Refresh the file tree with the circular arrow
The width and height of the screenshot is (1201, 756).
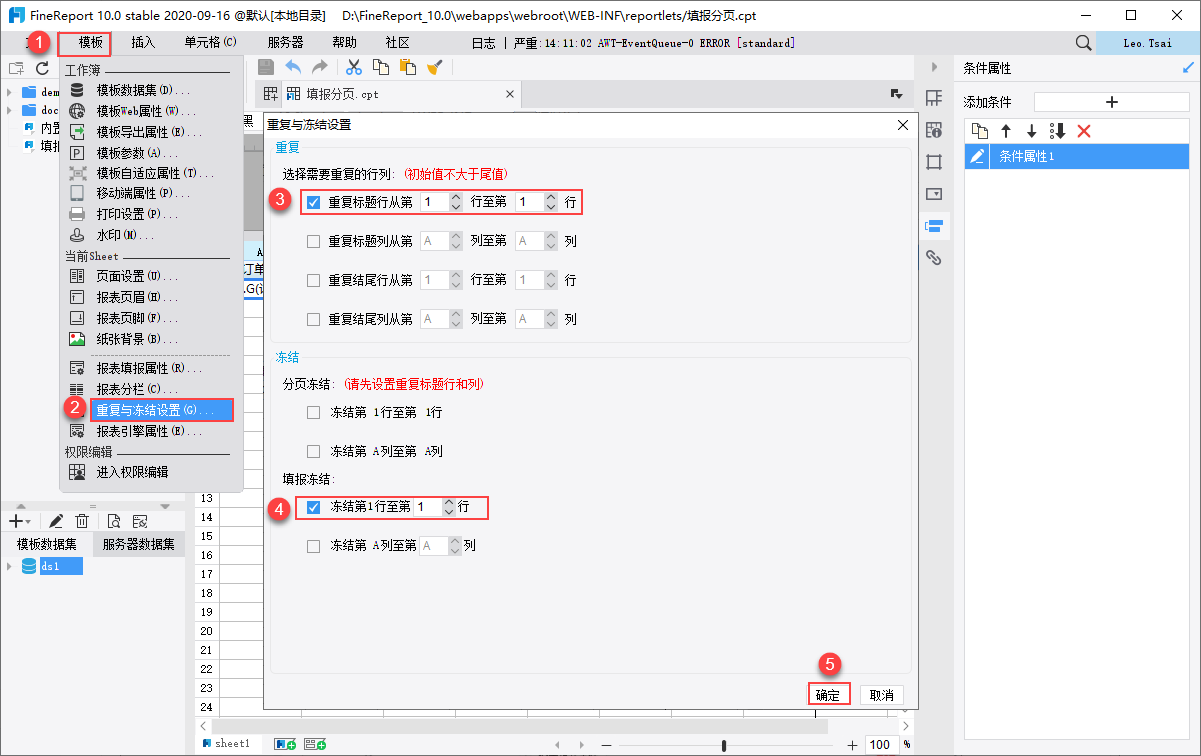click(x=42, y=68)
